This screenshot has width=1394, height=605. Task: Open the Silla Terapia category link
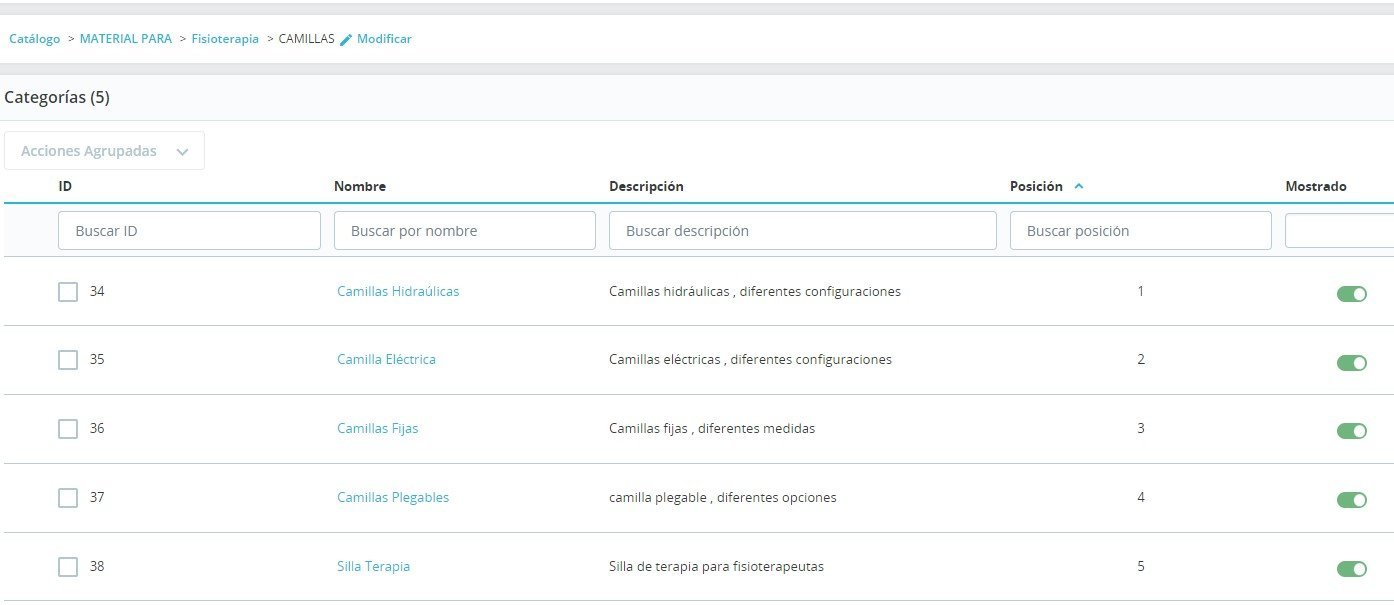373,566
